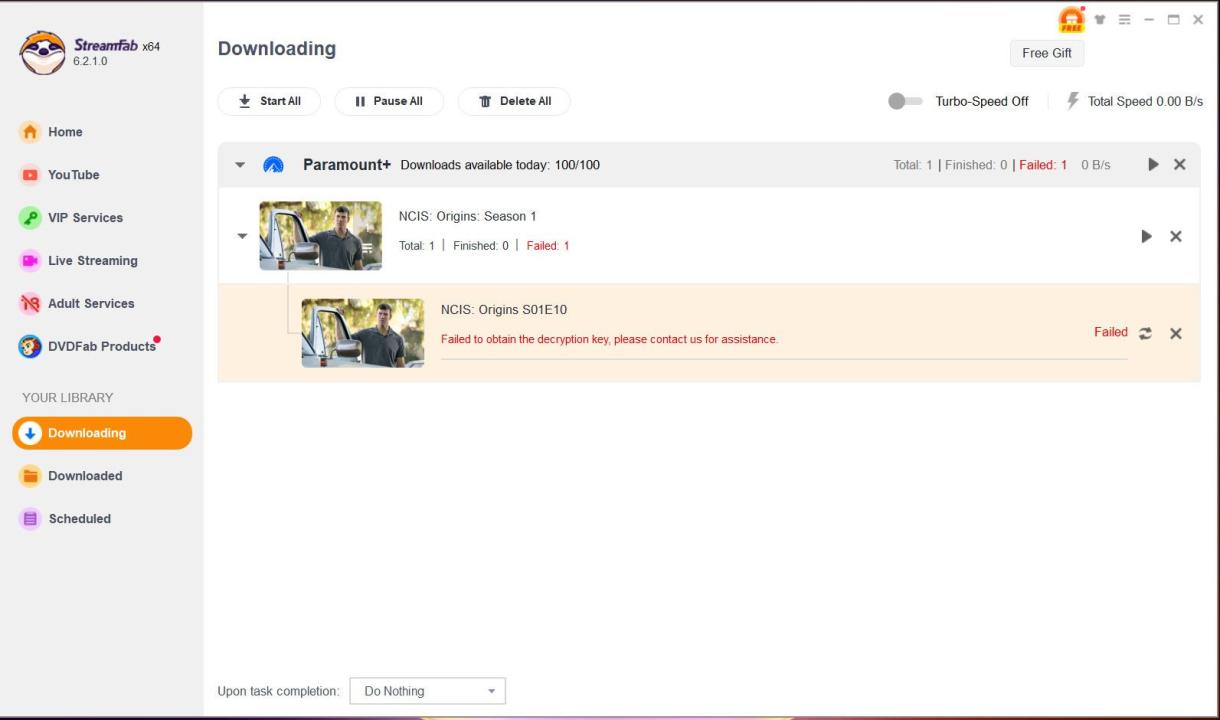The image size is (1220, 720).
Task: Click Start All downloads button
Action: (x=269, y=101)
